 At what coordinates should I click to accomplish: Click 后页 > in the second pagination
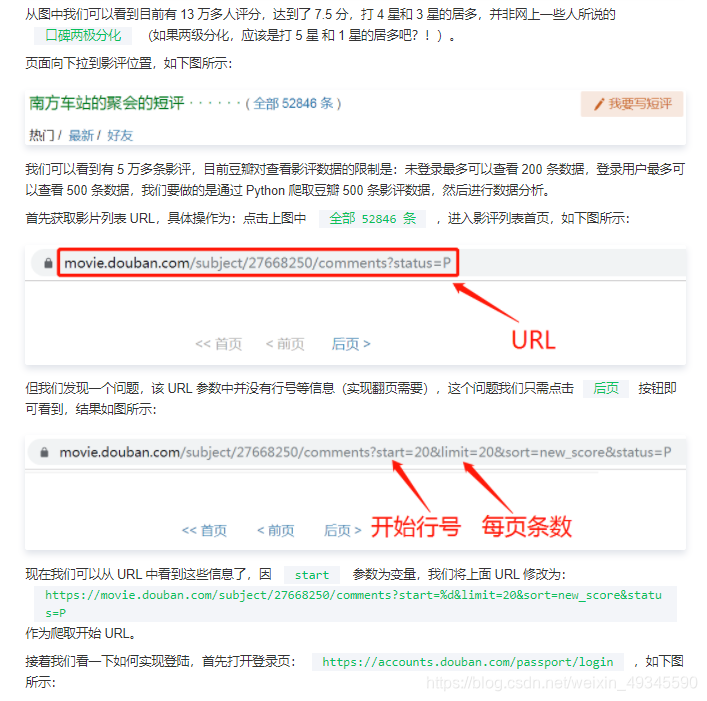pyautogui.click(x=343, y=530)
